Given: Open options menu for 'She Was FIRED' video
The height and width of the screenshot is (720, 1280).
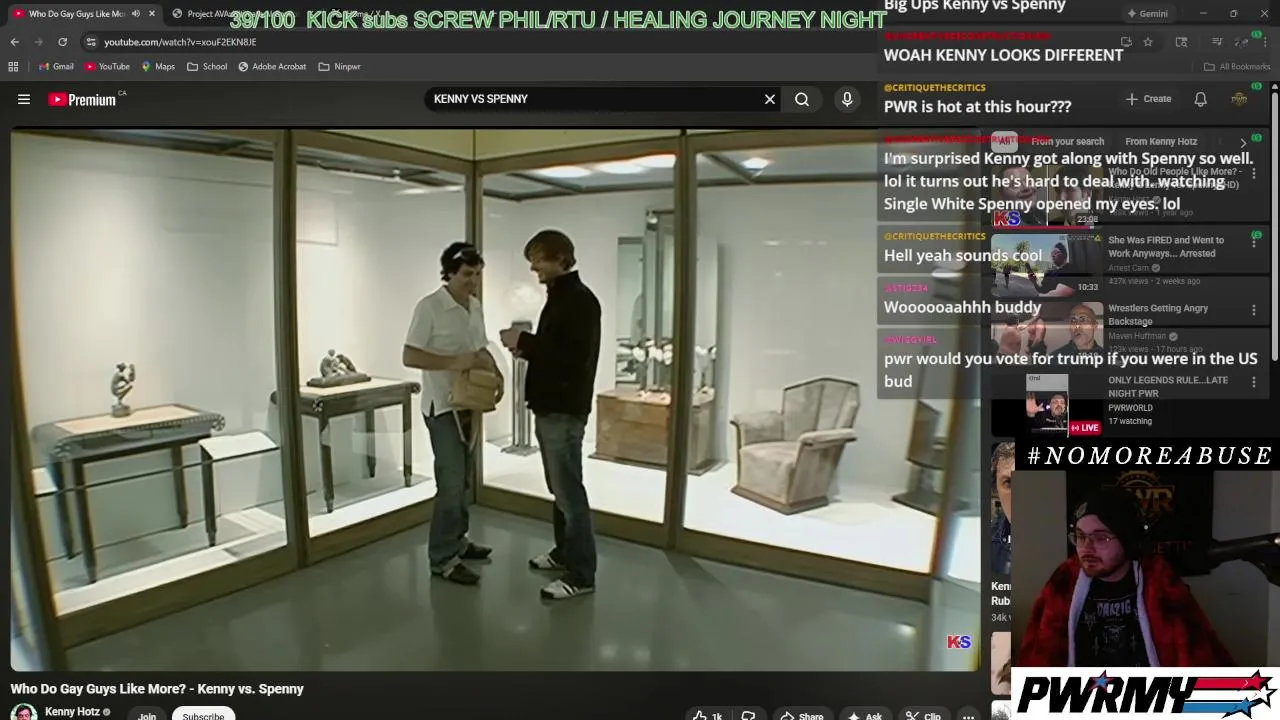Looking at the screenshot, I should (x=1254, y=240).
